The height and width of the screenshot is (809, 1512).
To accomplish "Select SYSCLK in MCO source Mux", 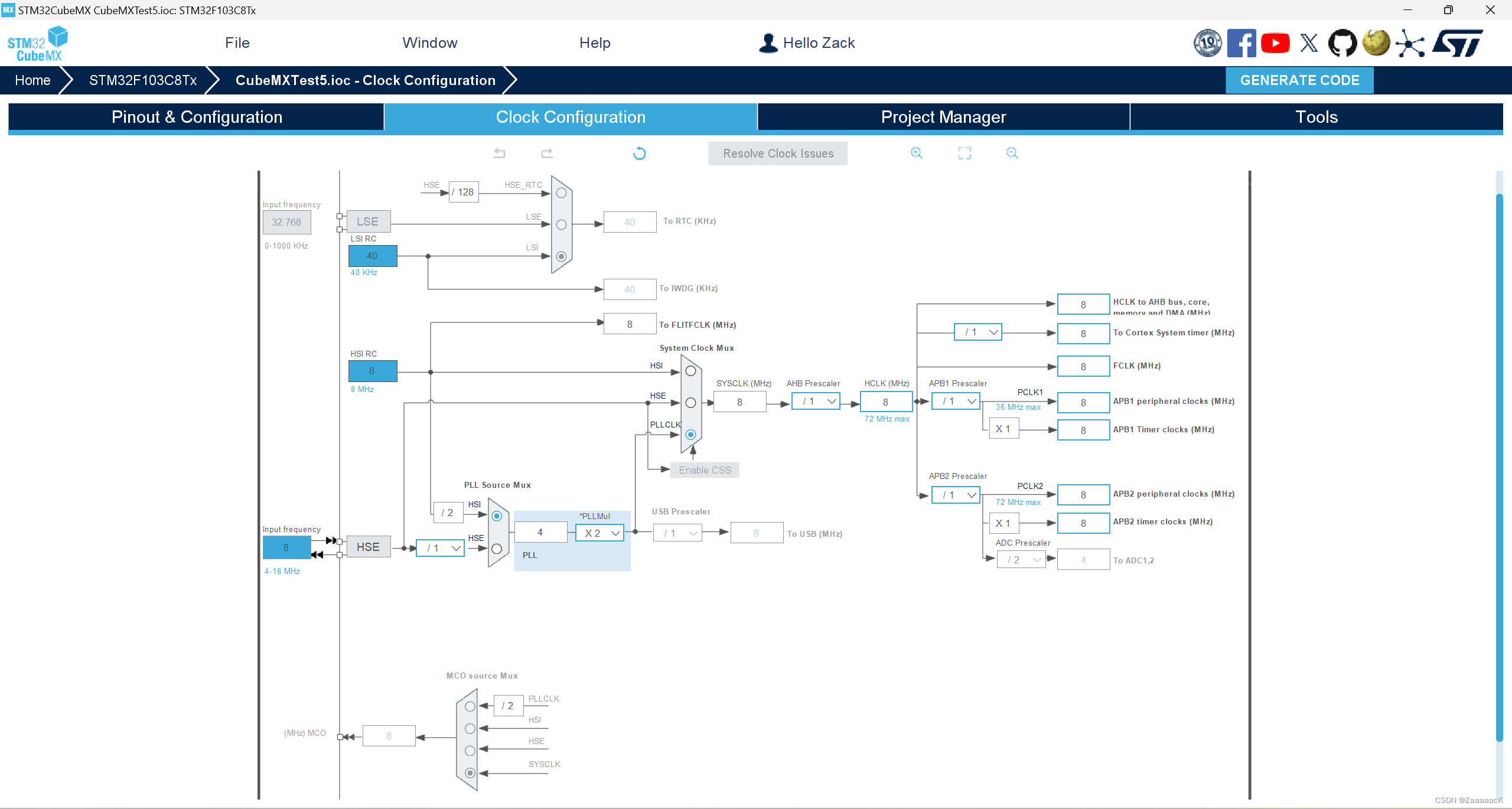I will pyautogui.click(x=470, y=773).
